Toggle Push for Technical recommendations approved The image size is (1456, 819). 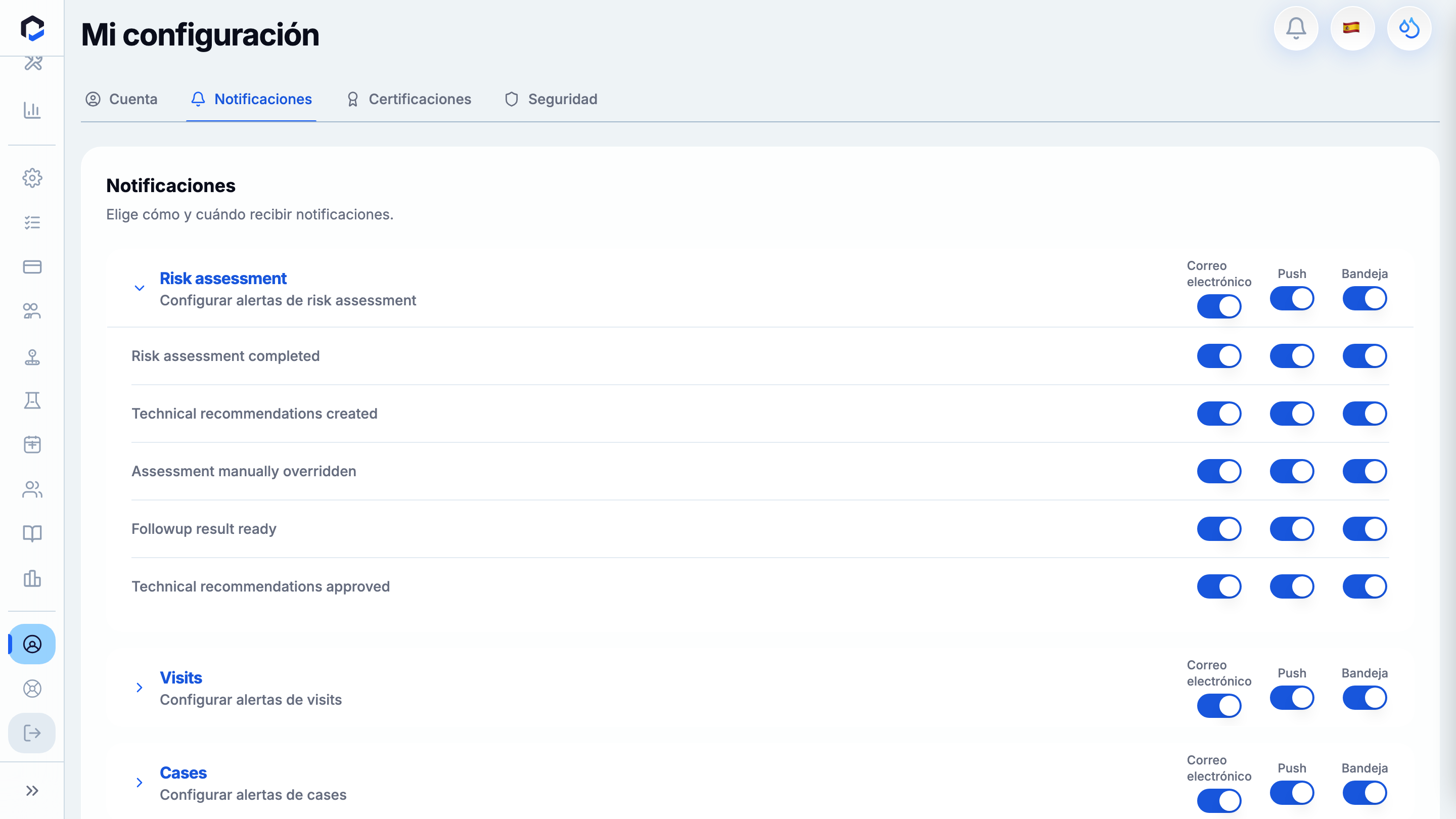[x=1292, y=586]
